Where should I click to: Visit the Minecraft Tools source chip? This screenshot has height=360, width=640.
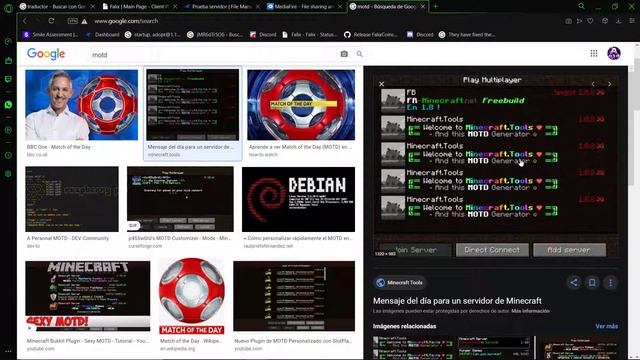pyautogui.click(x=399, y=282)
